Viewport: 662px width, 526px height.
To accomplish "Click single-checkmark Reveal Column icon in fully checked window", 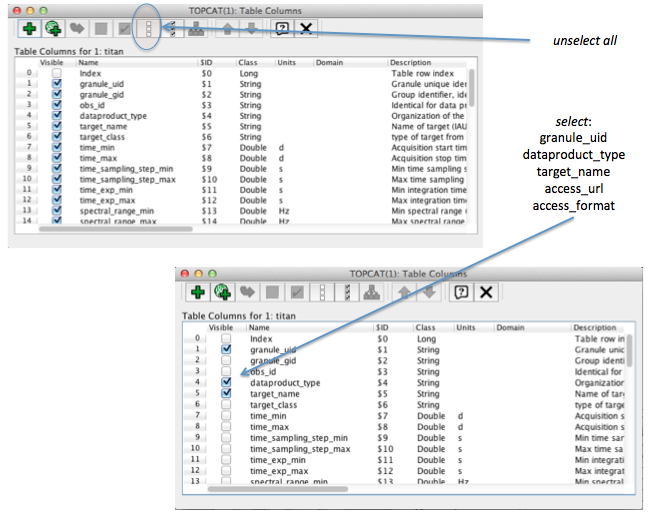I will tap(125, 29).
